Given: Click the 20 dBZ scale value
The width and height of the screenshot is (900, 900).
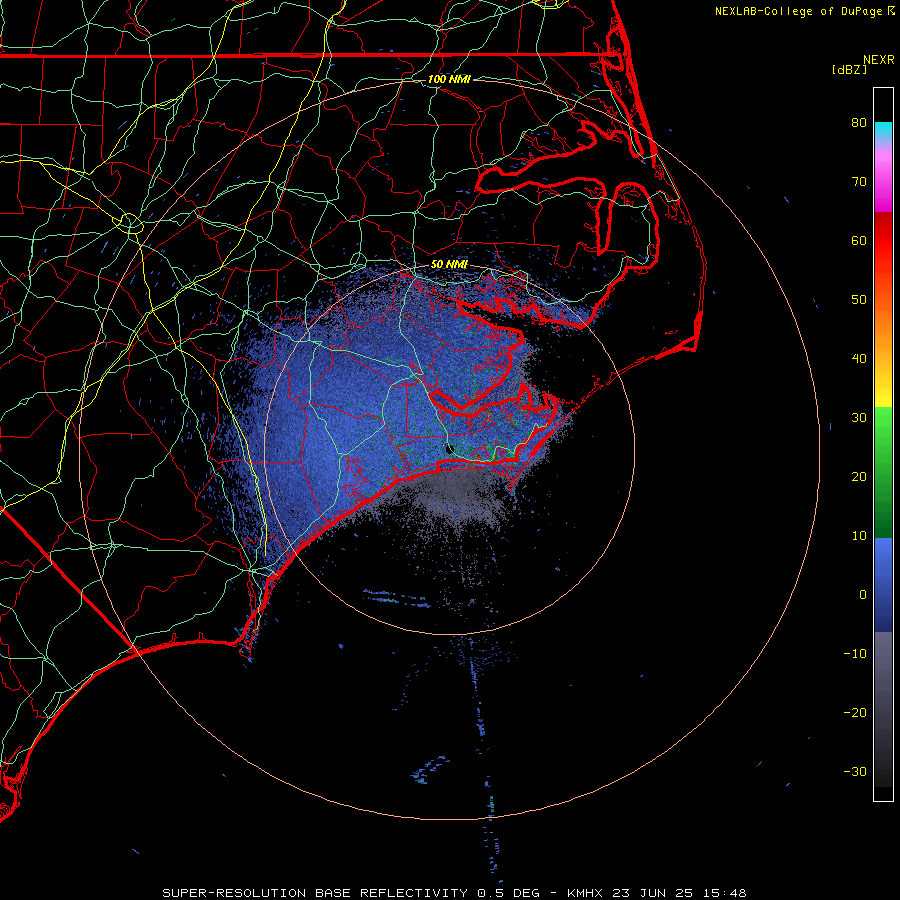Looking at the screenshot, I should 859,476.
